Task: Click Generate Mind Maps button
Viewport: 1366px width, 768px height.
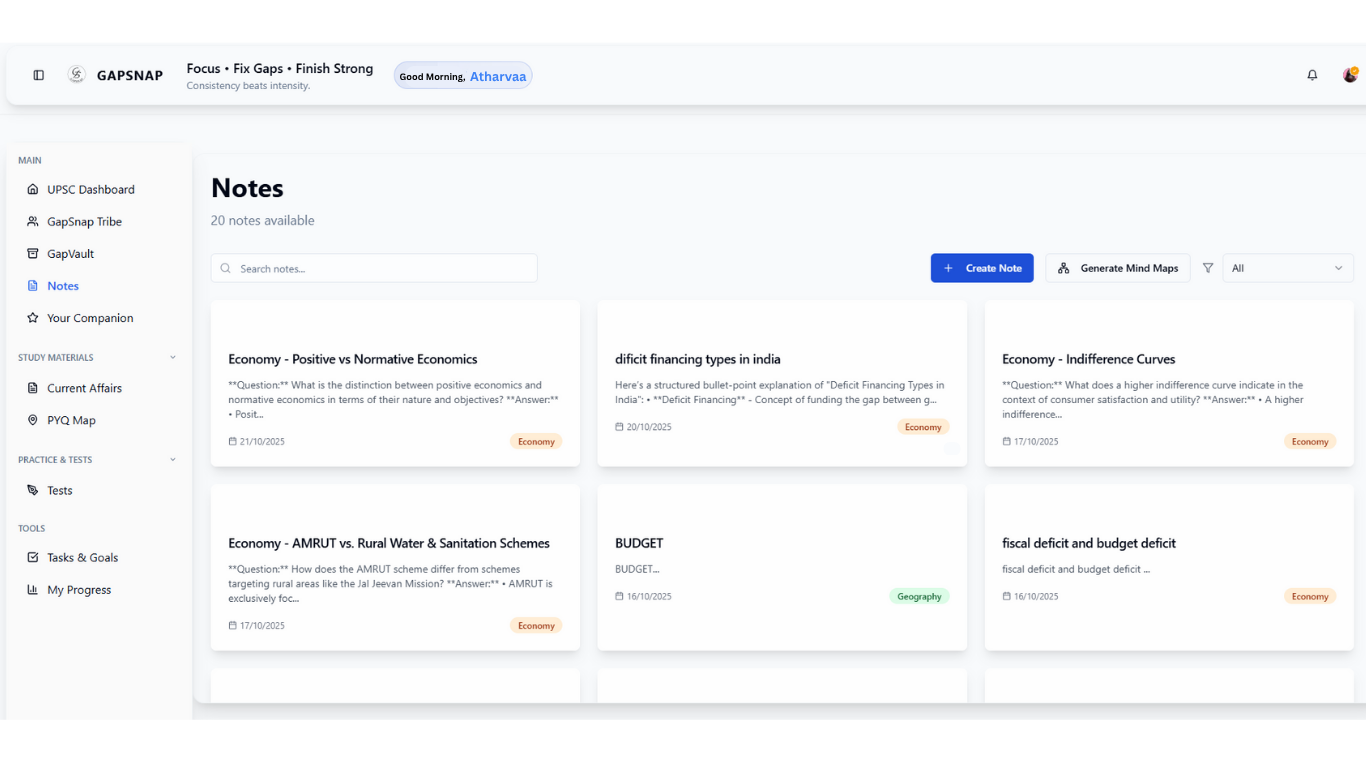Action: [1117, 268]
